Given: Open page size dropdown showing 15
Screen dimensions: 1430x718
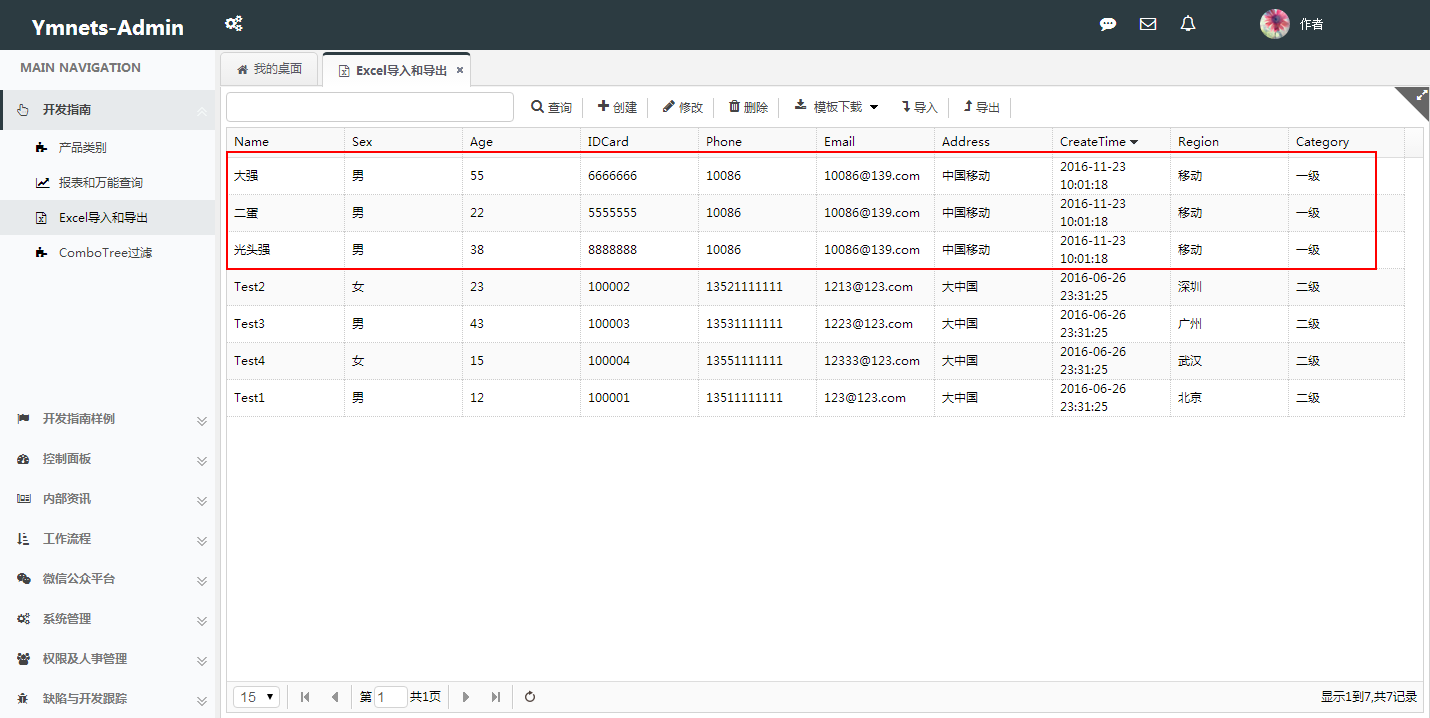Looking at the screenshot, I should pos(257,697).
